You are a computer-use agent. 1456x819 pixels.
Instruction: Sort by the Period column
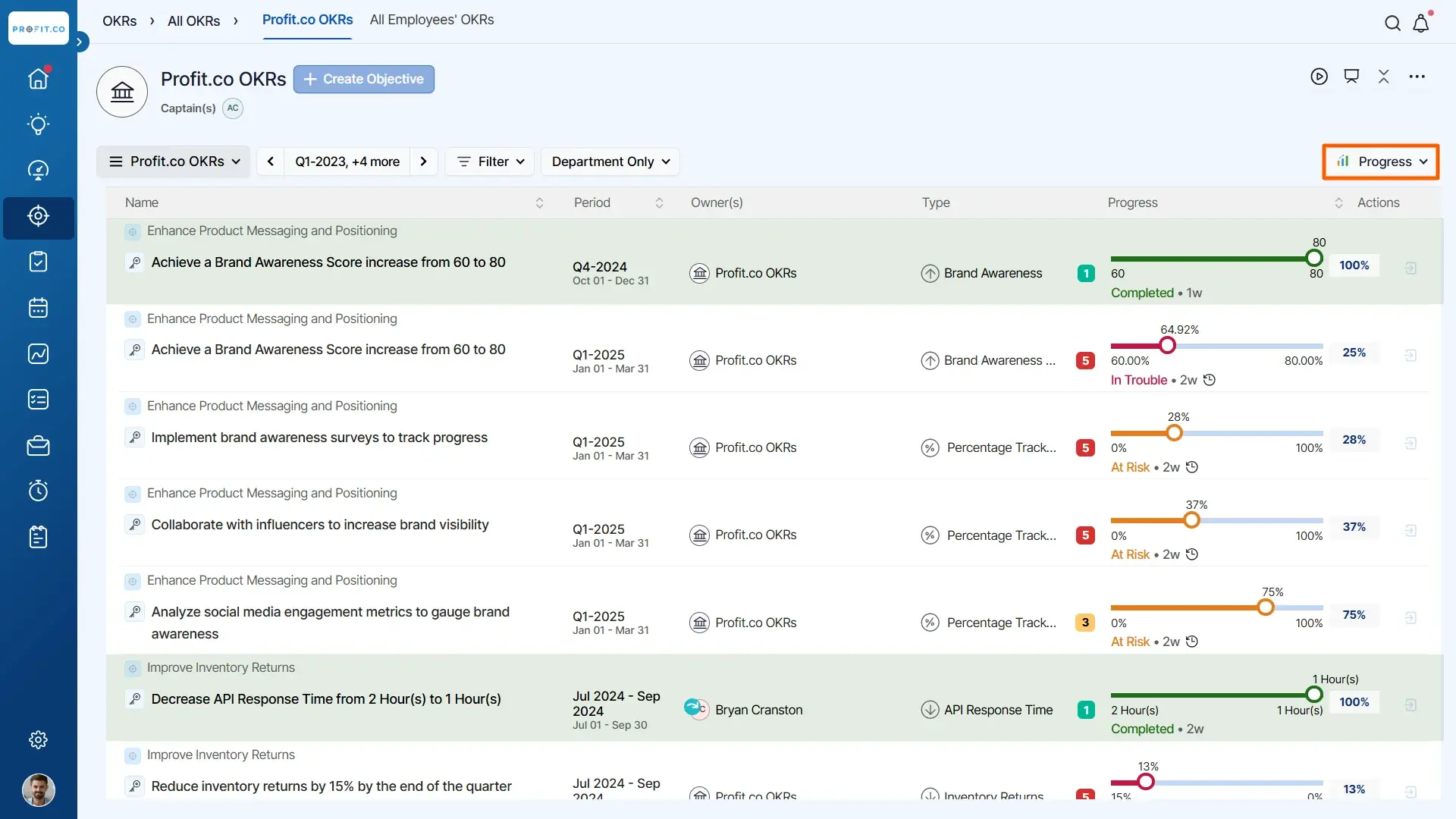pyautogui.click(x=659, y=203)
